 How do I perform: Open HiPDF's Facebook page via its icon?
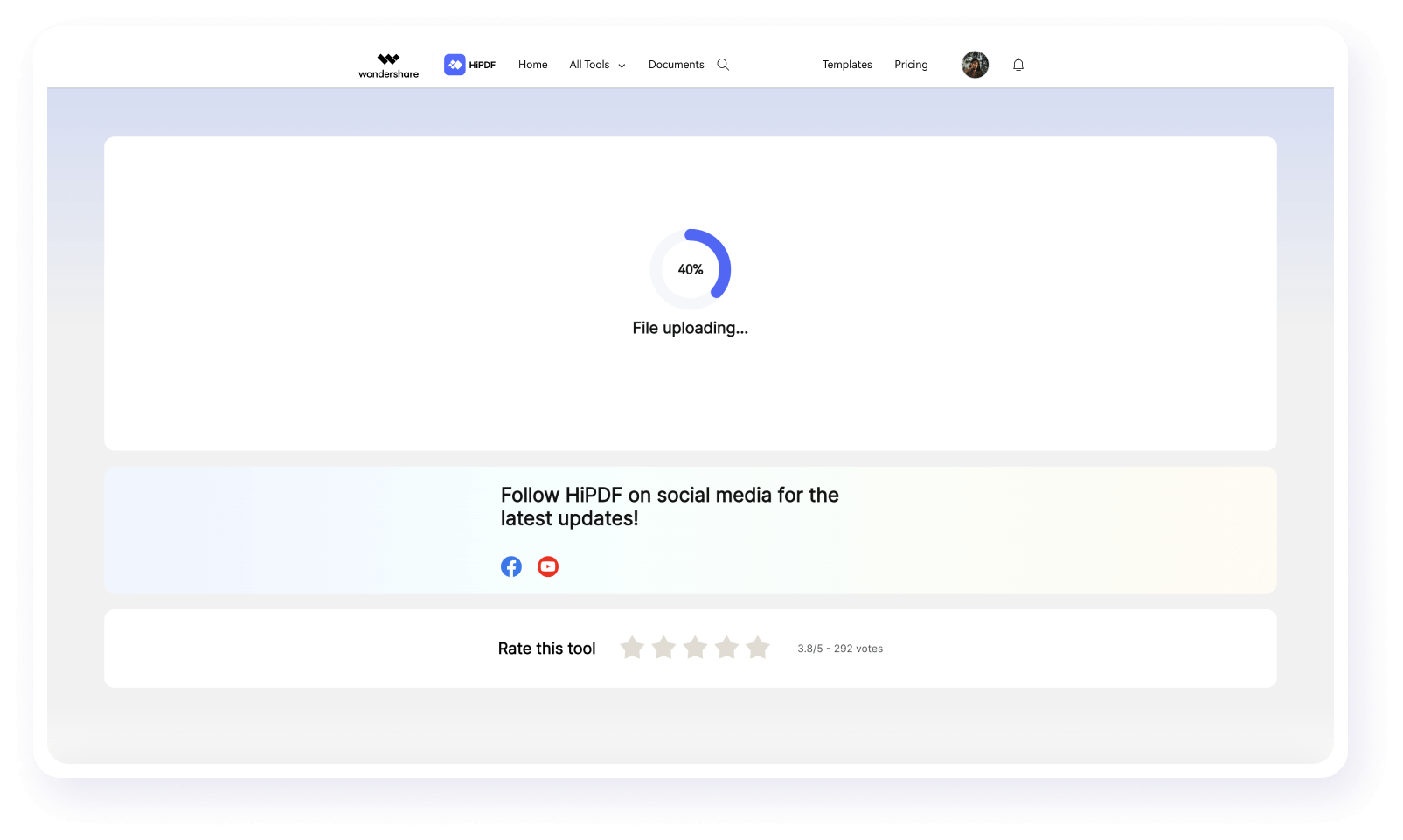click(511, 566)
